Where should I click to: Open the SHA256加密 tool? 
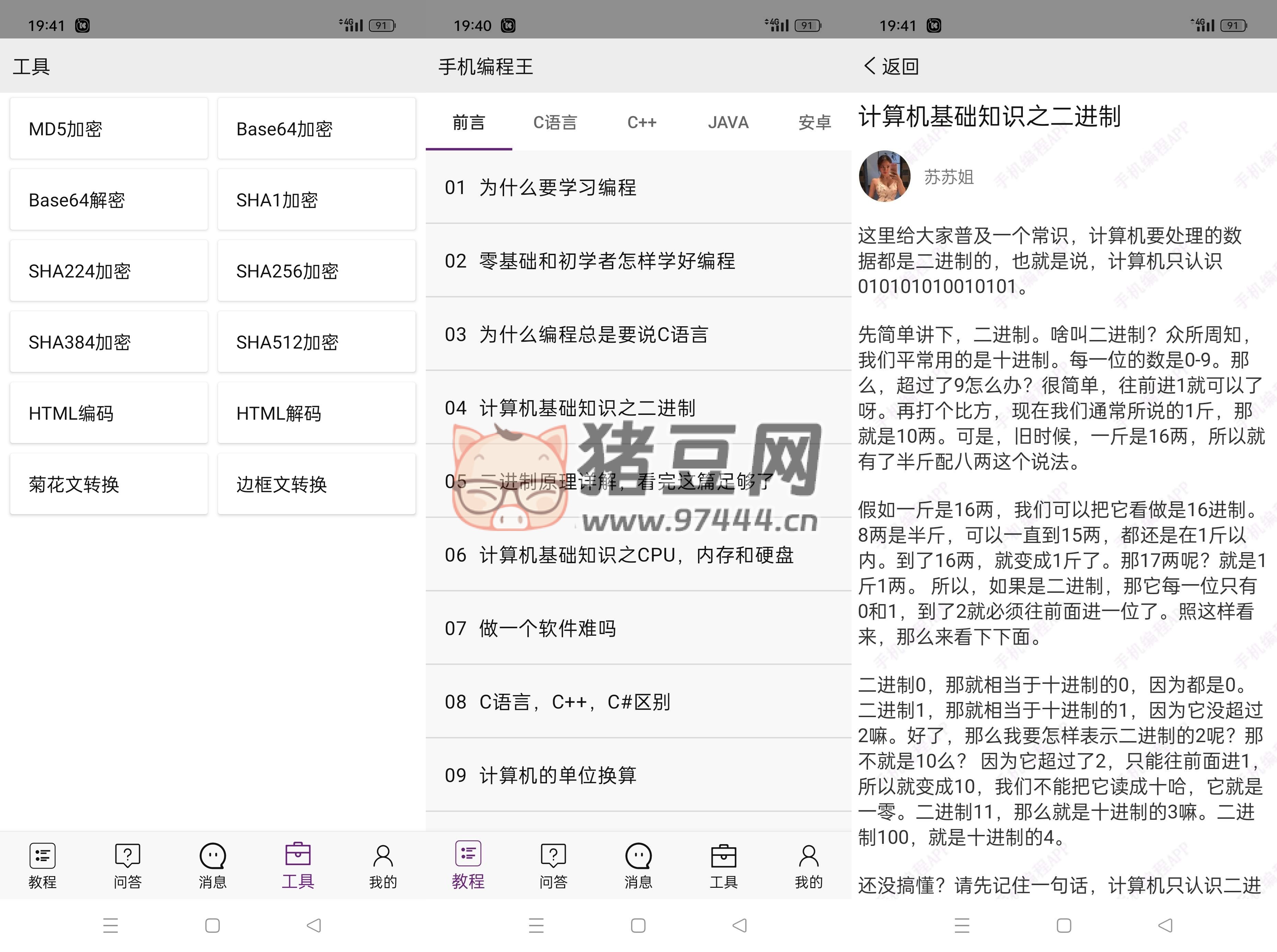(x=316, y=271)
